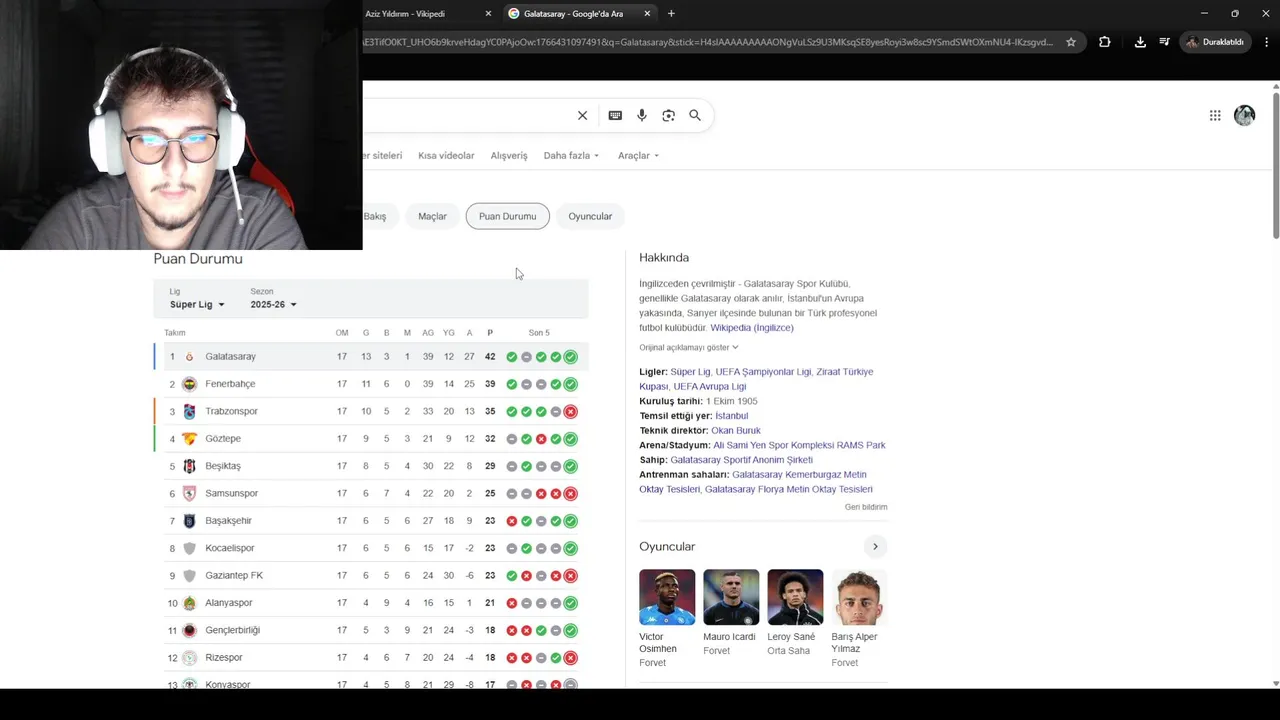Open Victor Osimhen player card
This screenshot has width=1280, height=720.
[x=667, y=618]
